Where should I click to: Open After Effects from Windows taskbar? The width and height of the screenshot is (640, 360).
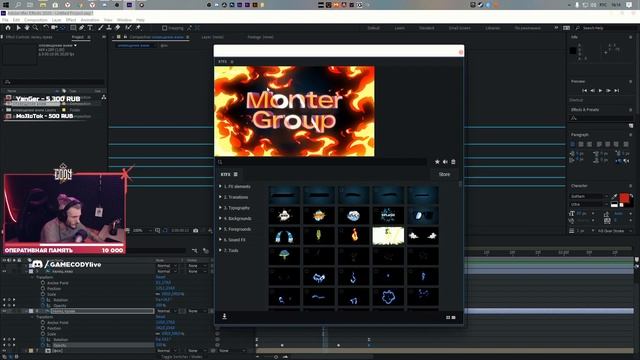pyautogui.click(x=129, y=5)
